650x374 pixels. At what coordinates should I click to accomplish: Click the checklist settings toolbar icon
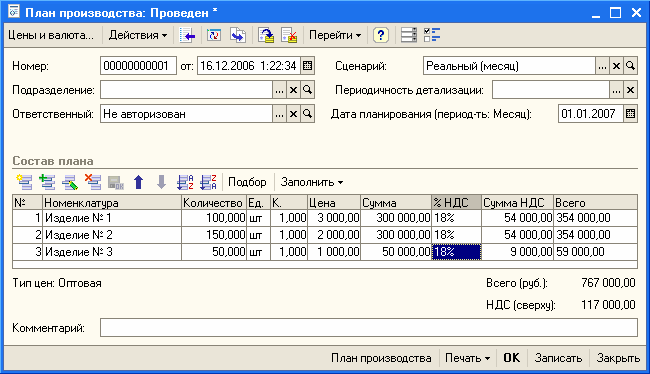[x=432, y=35]
